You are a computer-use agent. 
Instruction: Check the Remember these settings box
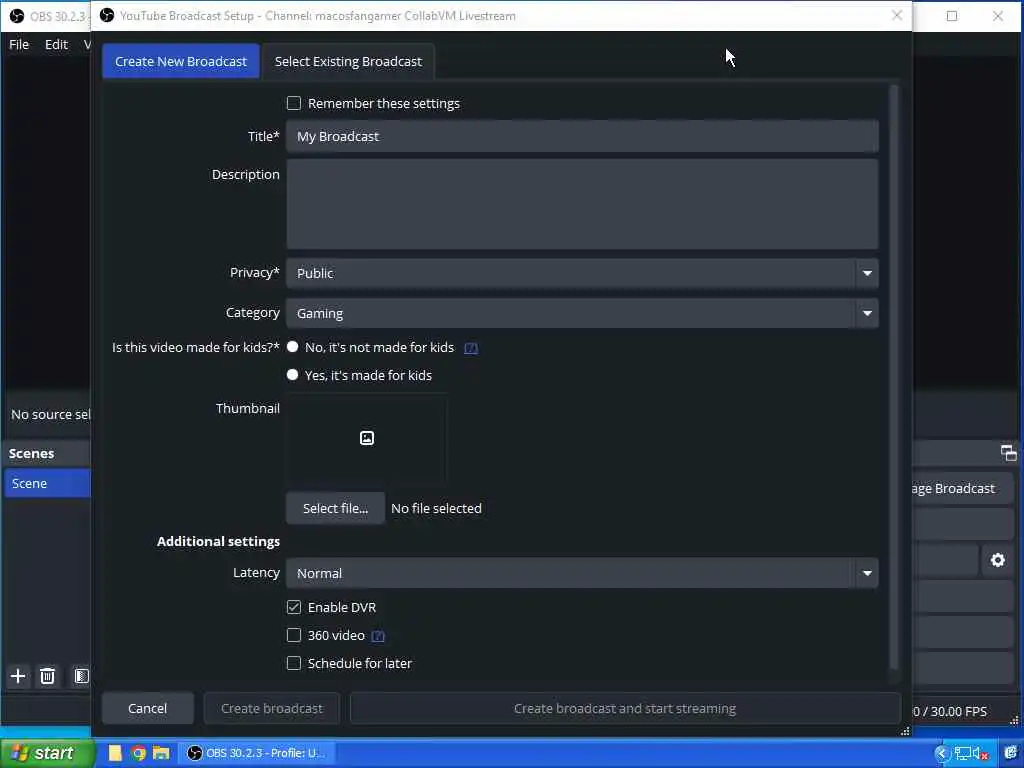[294, 103]
